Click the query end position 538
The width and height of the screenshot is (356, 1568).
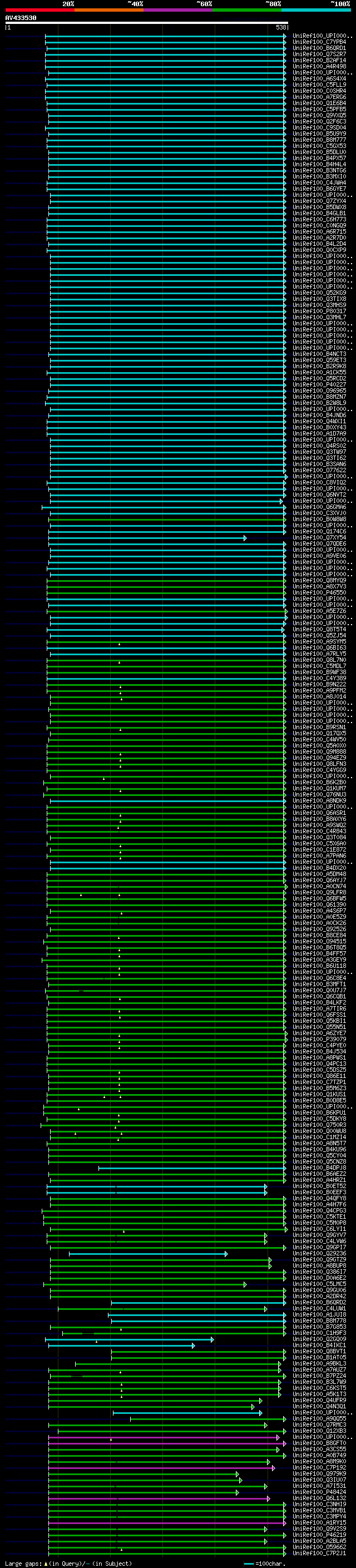coord(281,27)
